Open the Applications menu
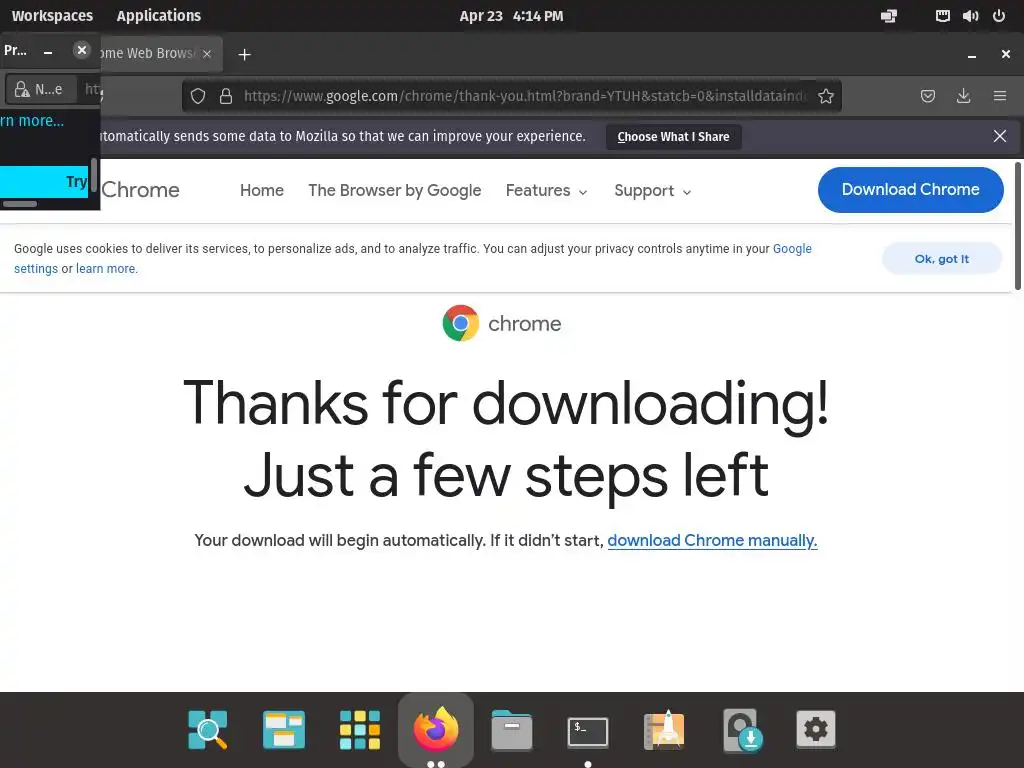1024x768 pixels. tap(159, 16)
